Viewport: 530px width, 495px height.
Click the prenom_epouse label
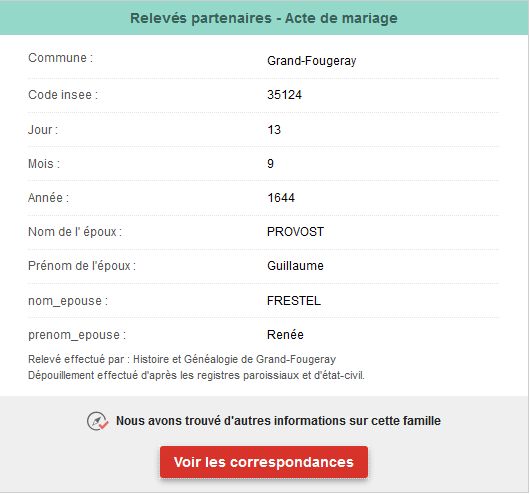[x=77, y=335]
